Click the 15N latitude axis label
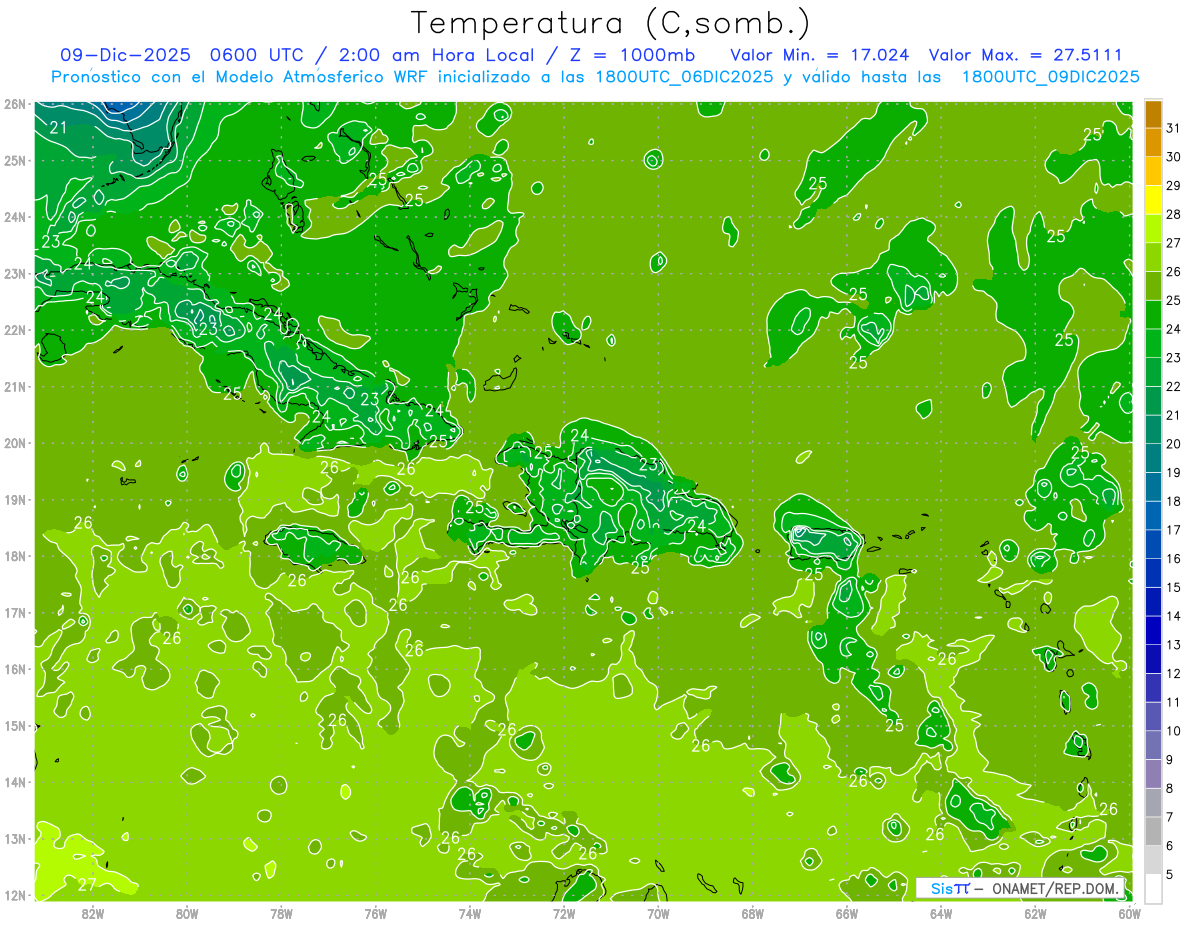The width and height of the screenshot is (1200, 927). pyautogui.click(x=16, y=726)
